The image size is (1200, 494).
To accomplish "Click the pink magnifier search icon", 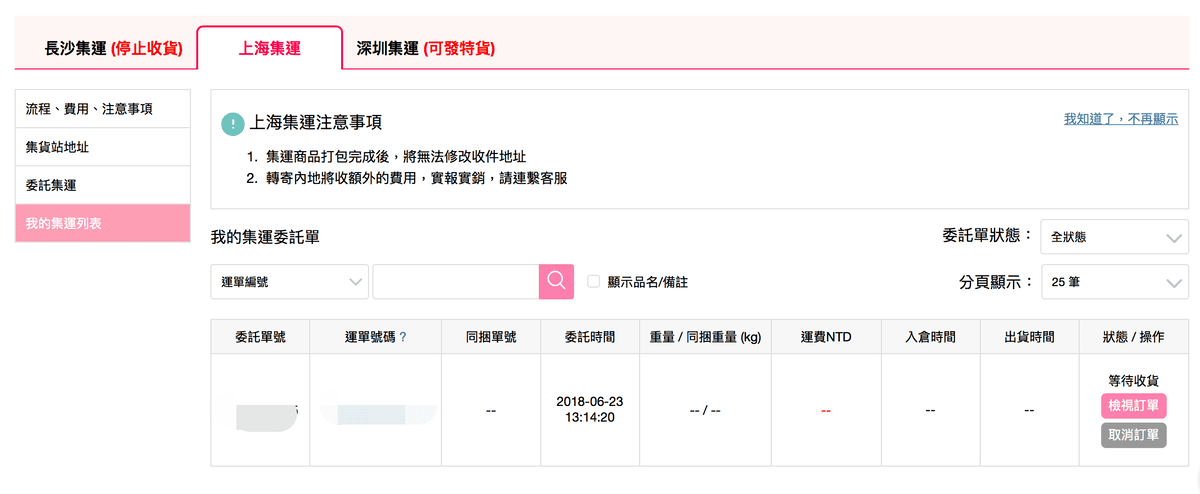I will [556, 281].
